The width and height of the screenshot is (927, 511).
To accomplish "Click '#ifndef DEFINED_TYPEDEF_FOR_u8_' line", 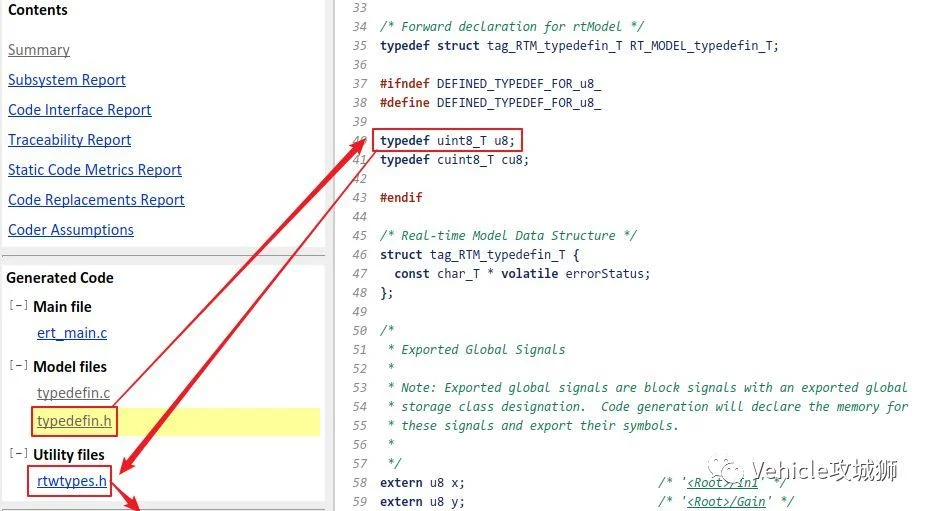I will [x=491, y=84].
